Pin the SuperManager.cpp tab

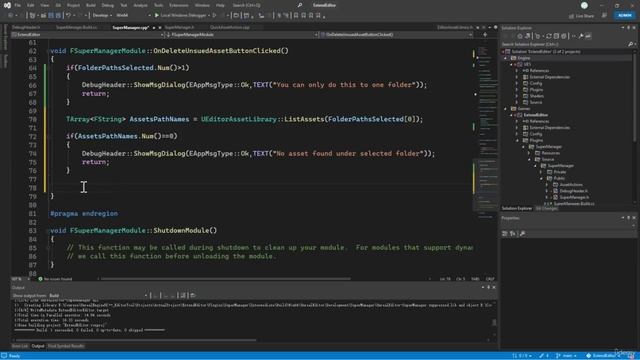click(x=154, y=27)
